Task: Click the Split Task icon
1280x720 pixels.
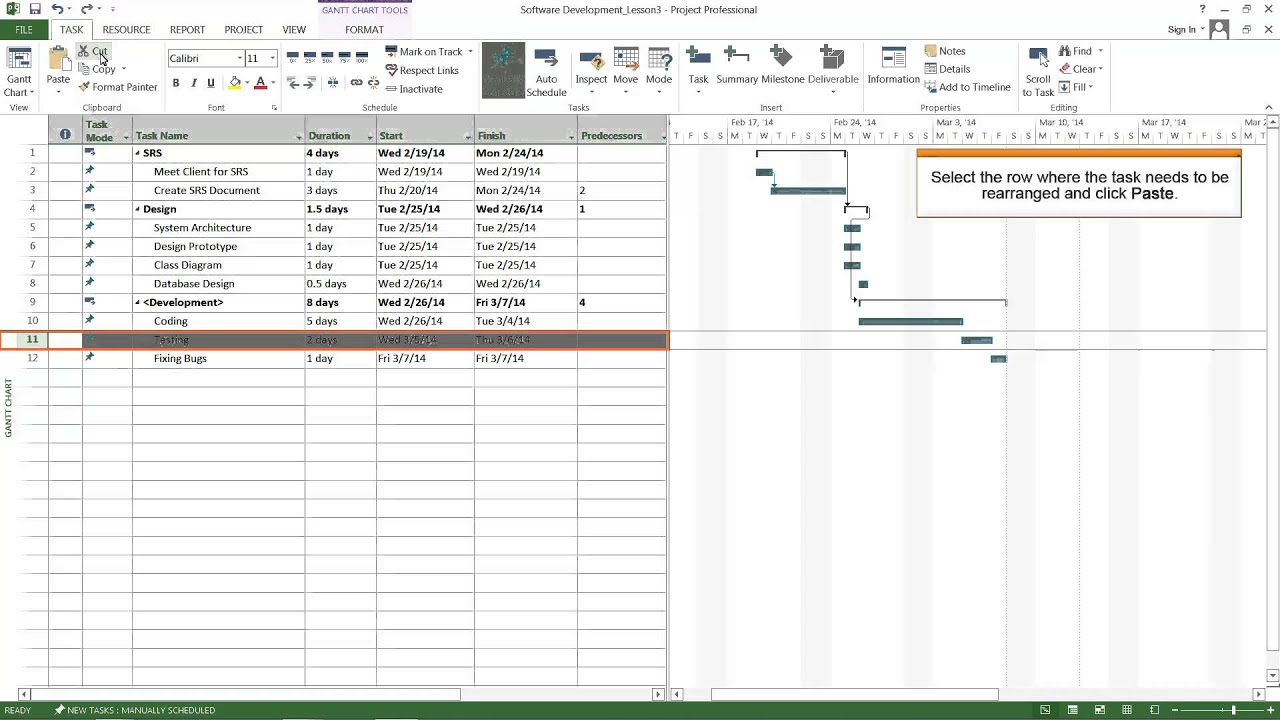Action: pyautogui.click(x=332, y=83)
